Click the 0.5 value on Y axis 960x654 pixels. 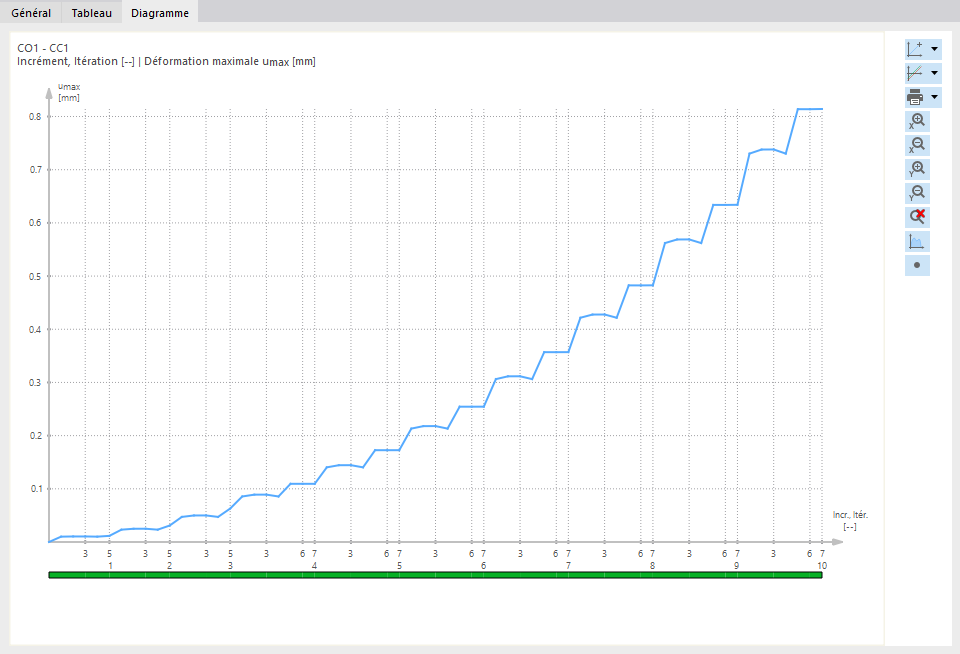[36, 276]
